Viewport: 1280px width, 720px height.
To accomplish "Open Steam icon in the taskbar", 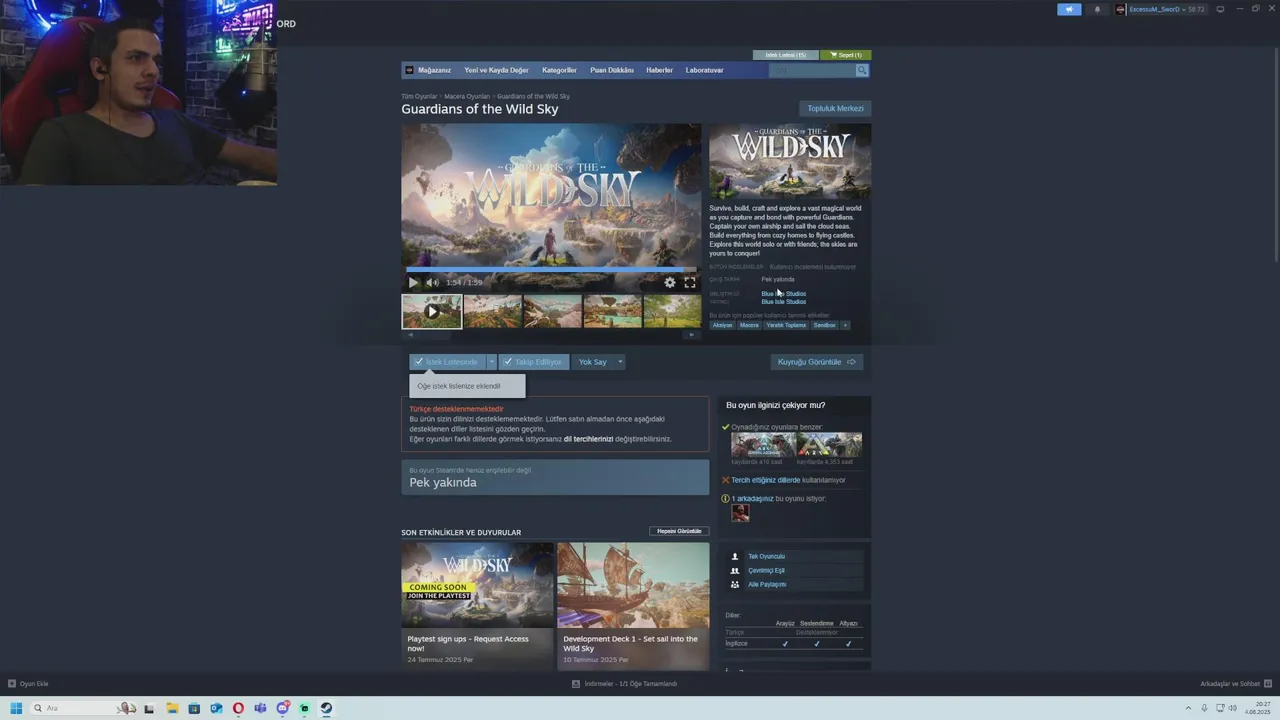I will pyautogui.click(x=326, y=708).
